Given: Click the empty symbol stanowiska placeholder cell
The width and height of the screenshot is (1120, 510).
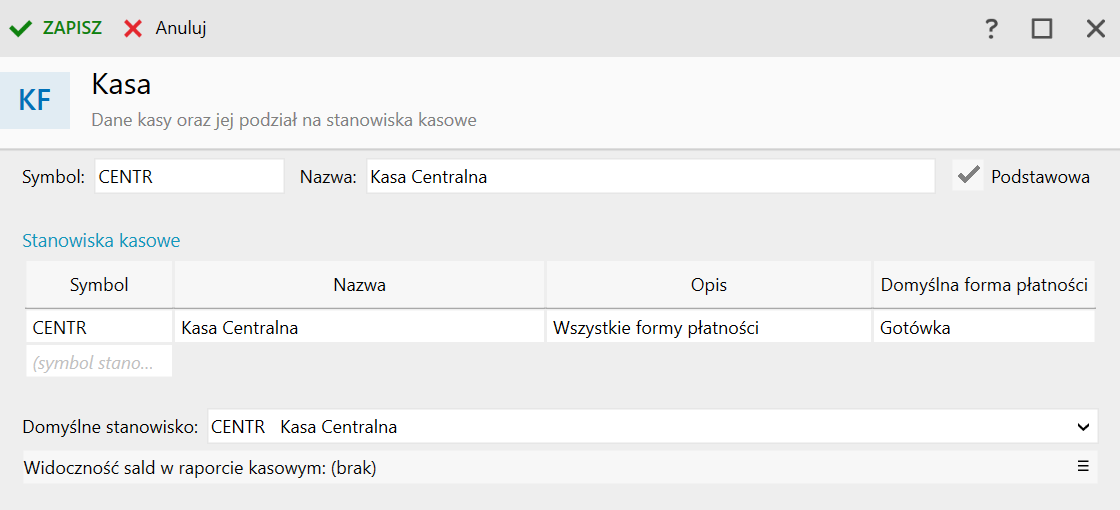Looking at the screenshot, I should [x=99, y=362].
